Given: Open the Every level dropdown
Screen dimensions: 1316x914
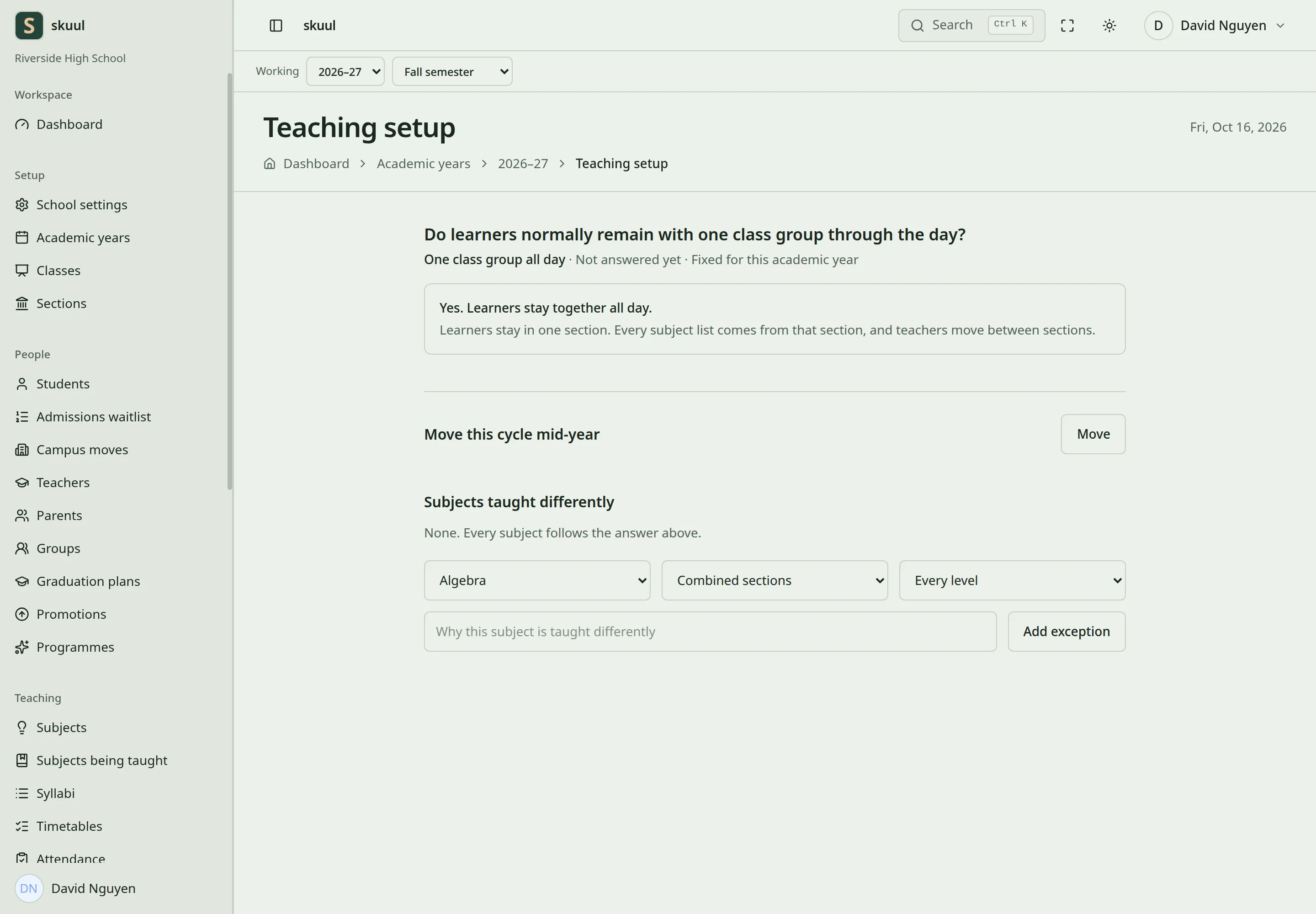Looking at the screenshot, I should [x=1012, y=580].
